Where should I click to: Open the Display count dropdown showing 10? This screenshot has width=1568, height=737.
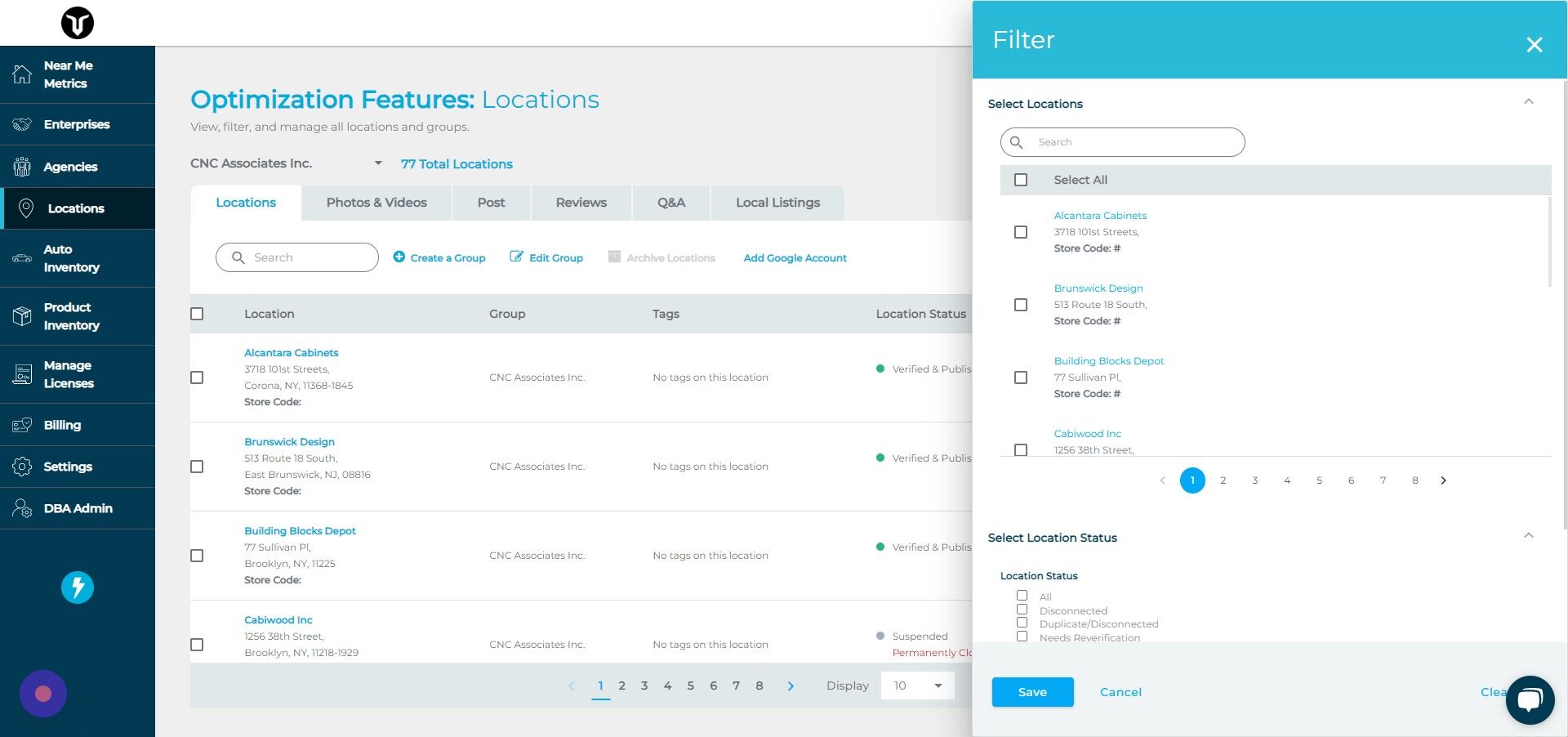pos(916,686)
